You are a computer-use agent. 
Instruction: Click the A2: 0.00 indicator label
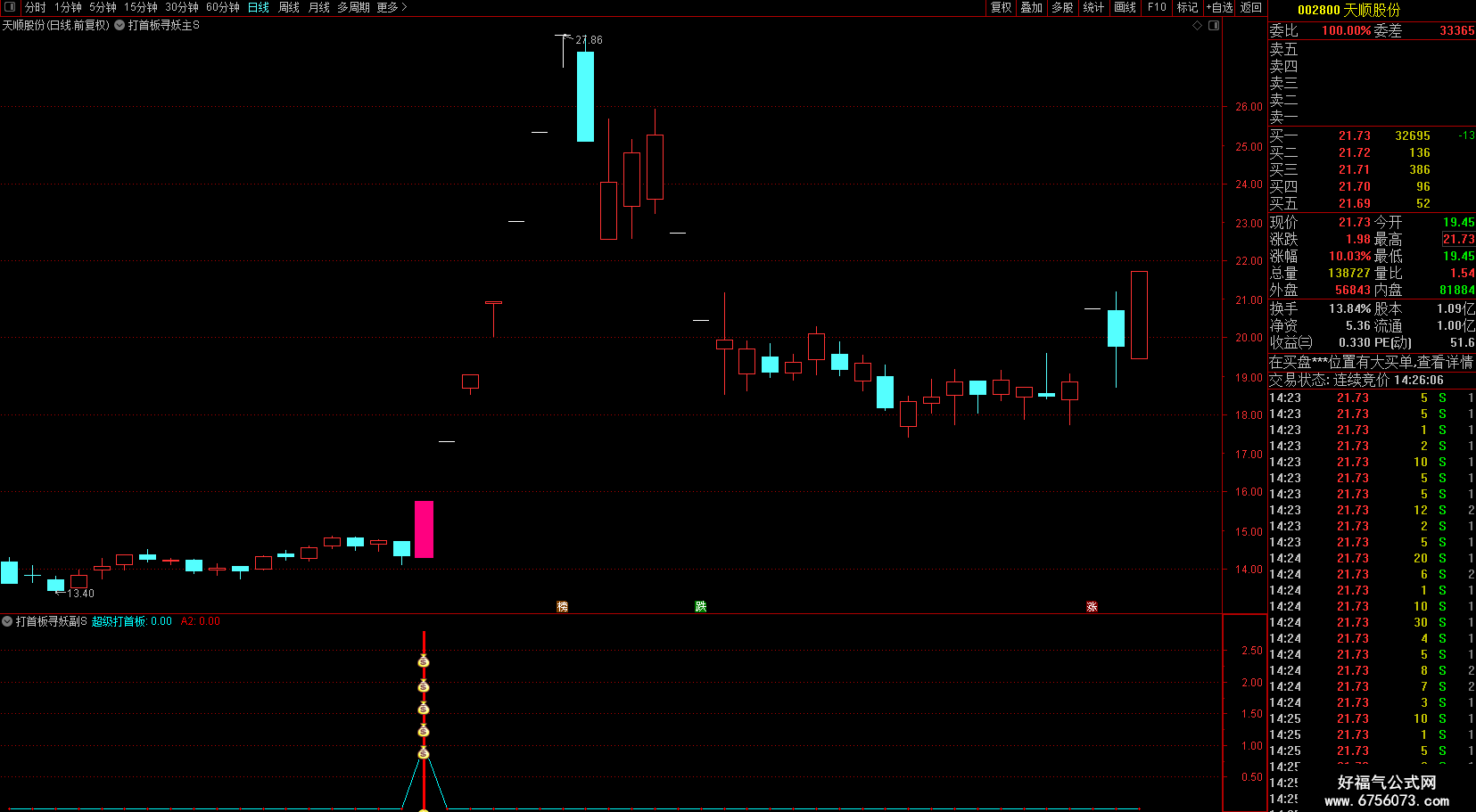(200, 621)
